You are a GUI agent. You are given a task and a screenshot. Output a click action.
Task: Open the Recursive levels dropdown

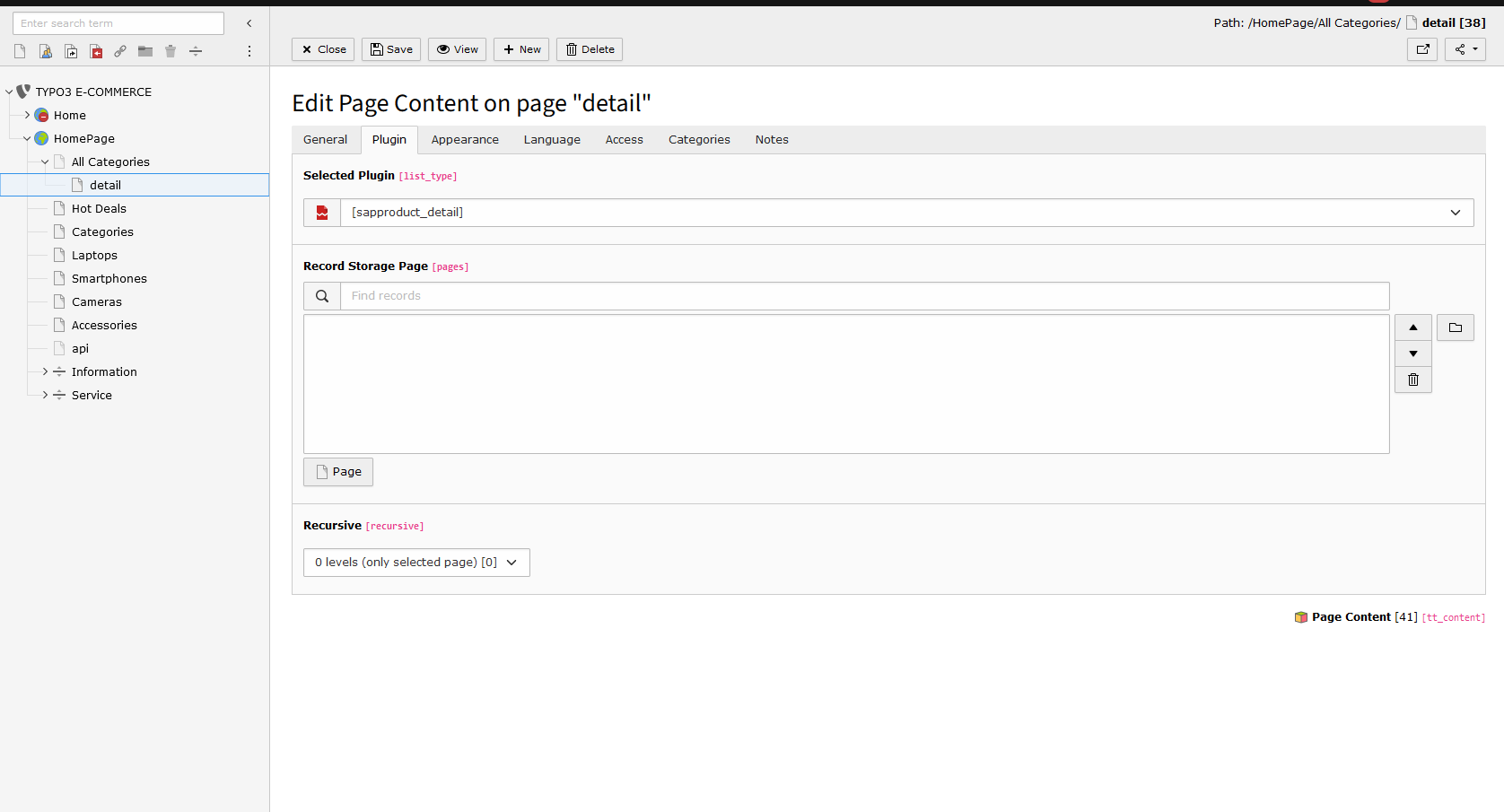(x=416, y=563)
